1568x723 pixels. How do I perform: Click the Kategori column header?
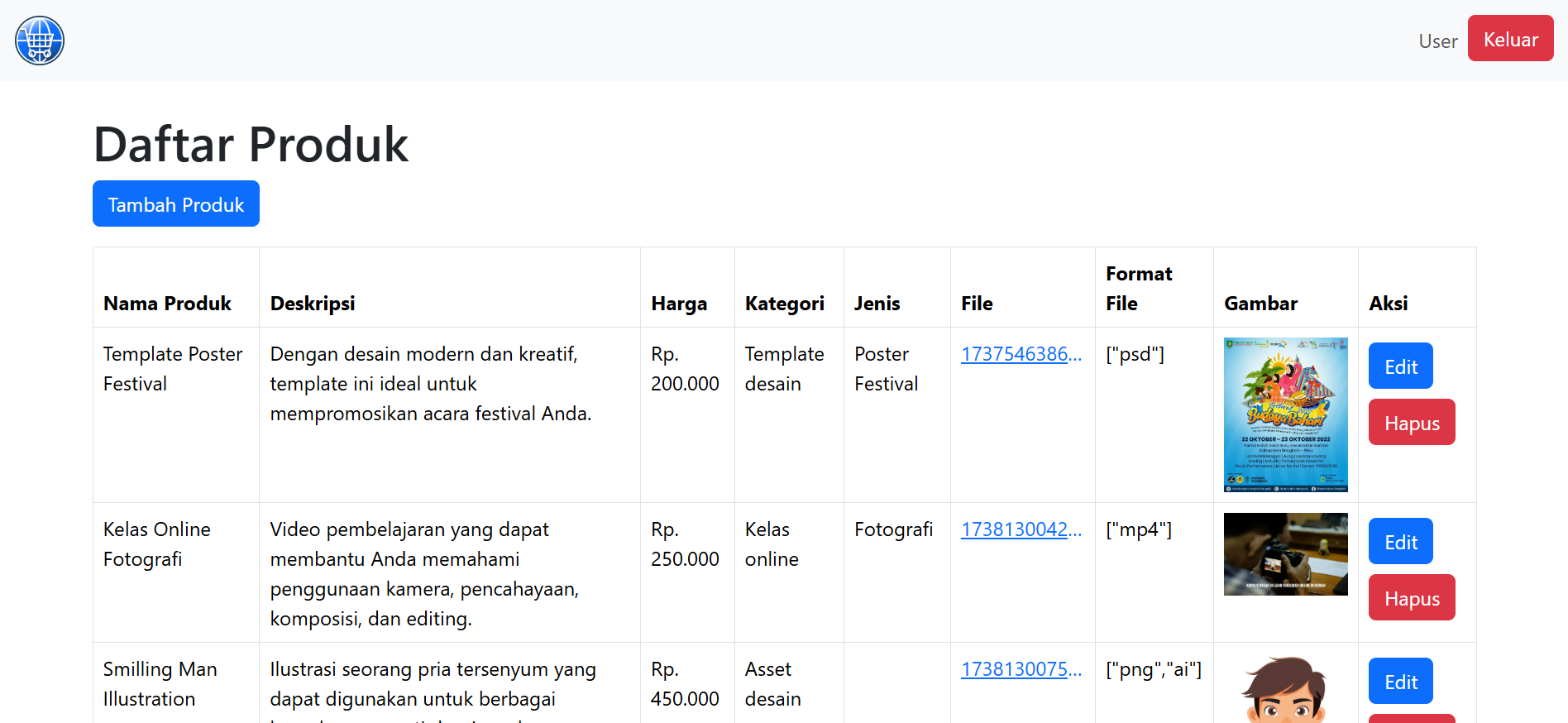pyautogui.click(x=784, y=304)
